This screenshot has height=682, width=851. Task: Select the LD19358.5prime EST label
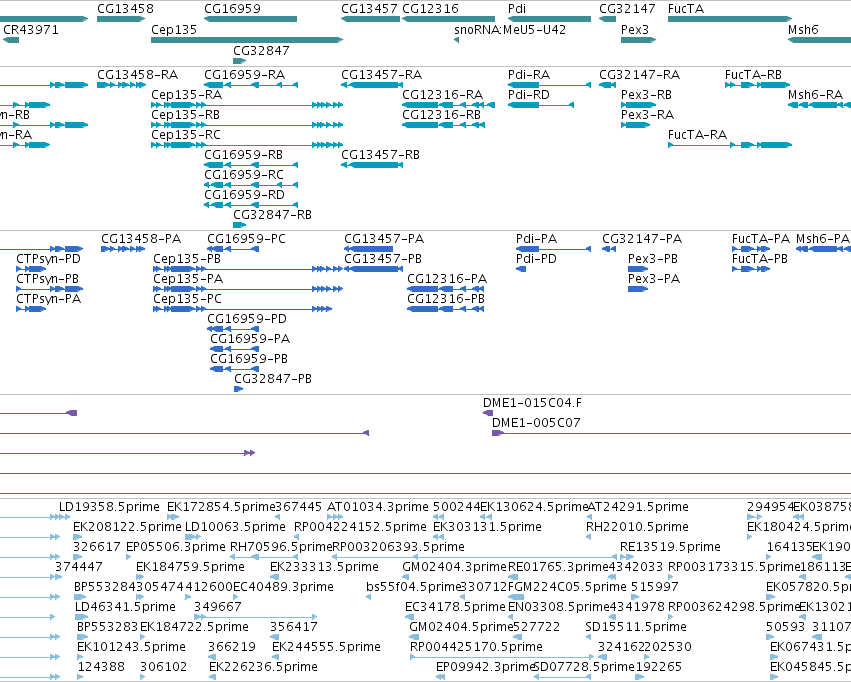[109, 507]
